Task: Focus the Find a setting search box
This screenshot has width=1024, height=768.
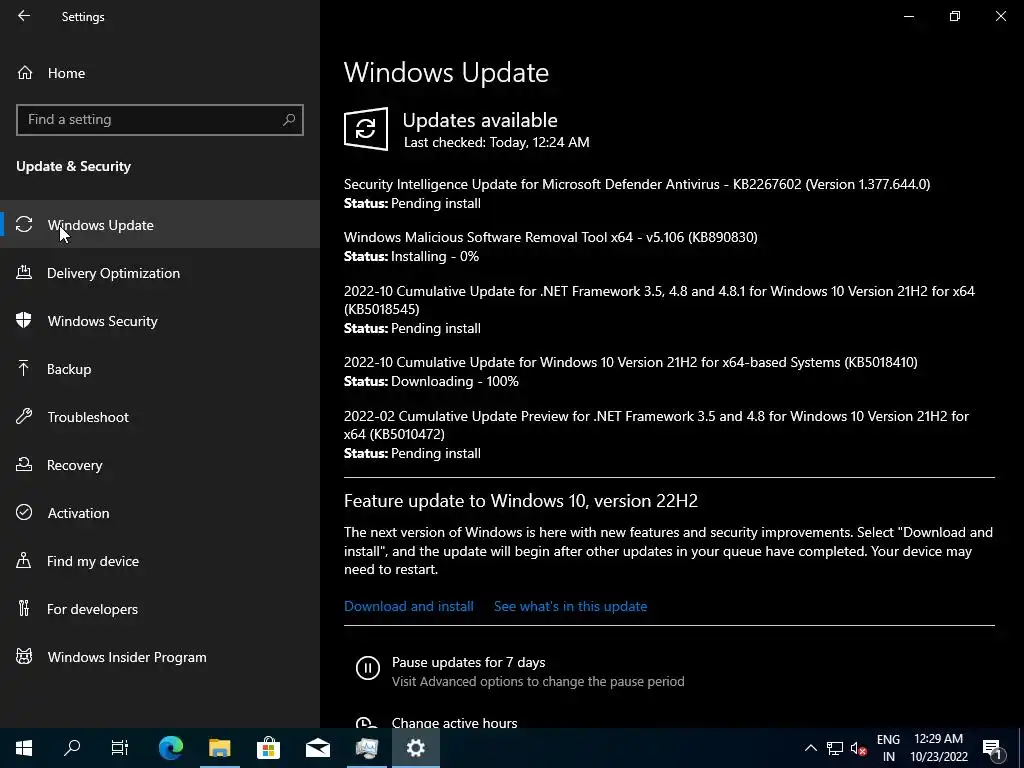Action: click(160, 120)
